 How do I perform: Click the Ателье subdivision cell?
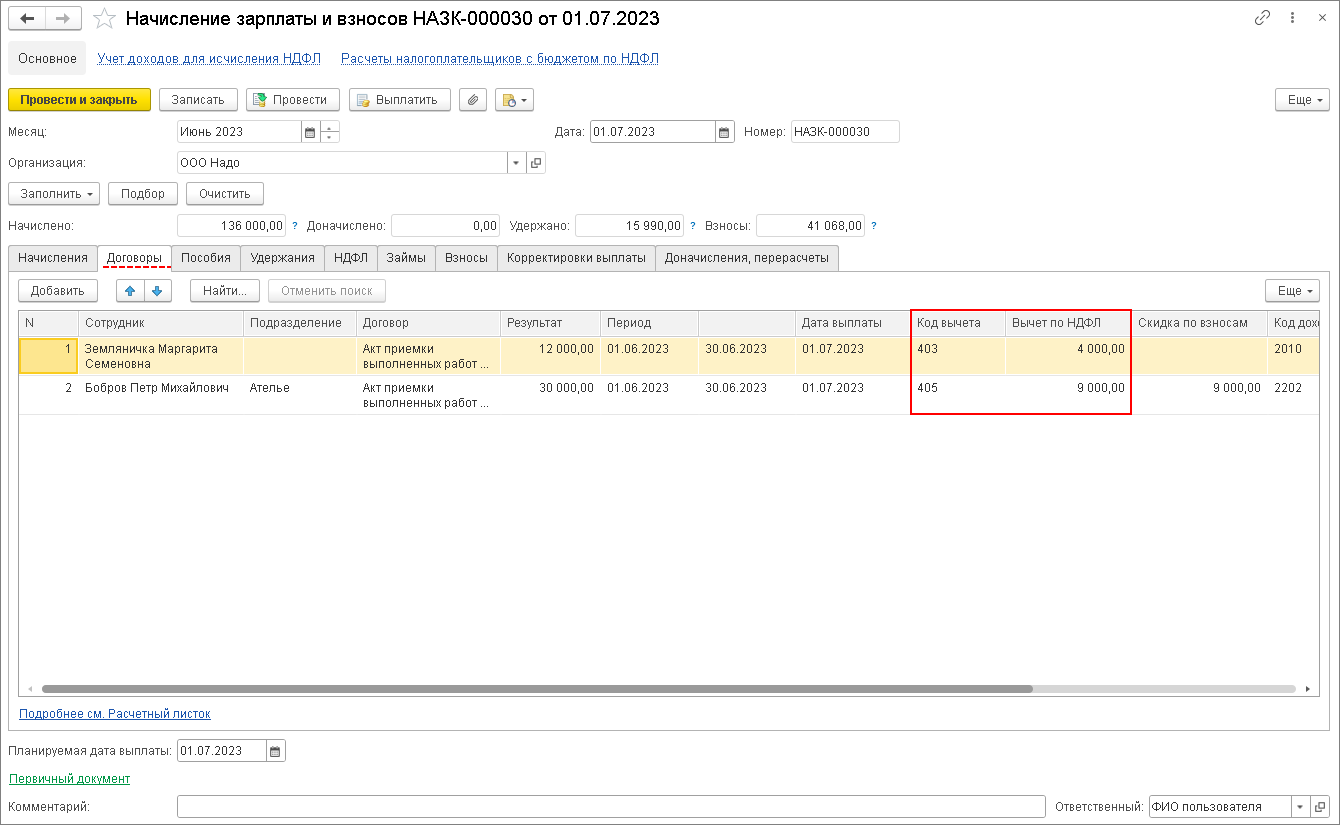click(x=300, y=395)
